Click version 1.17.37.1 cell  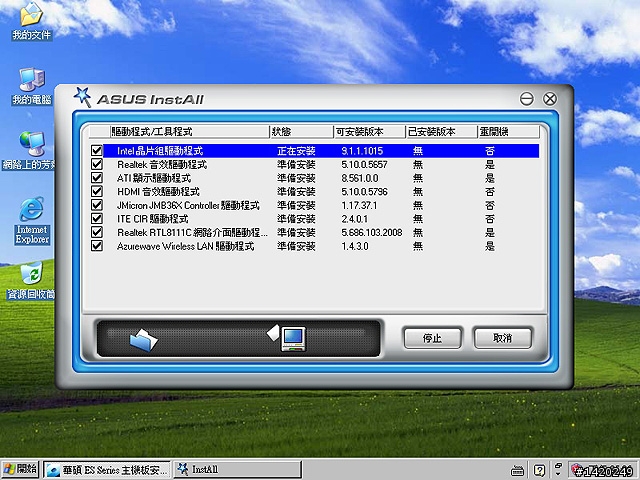pos(359,205)
